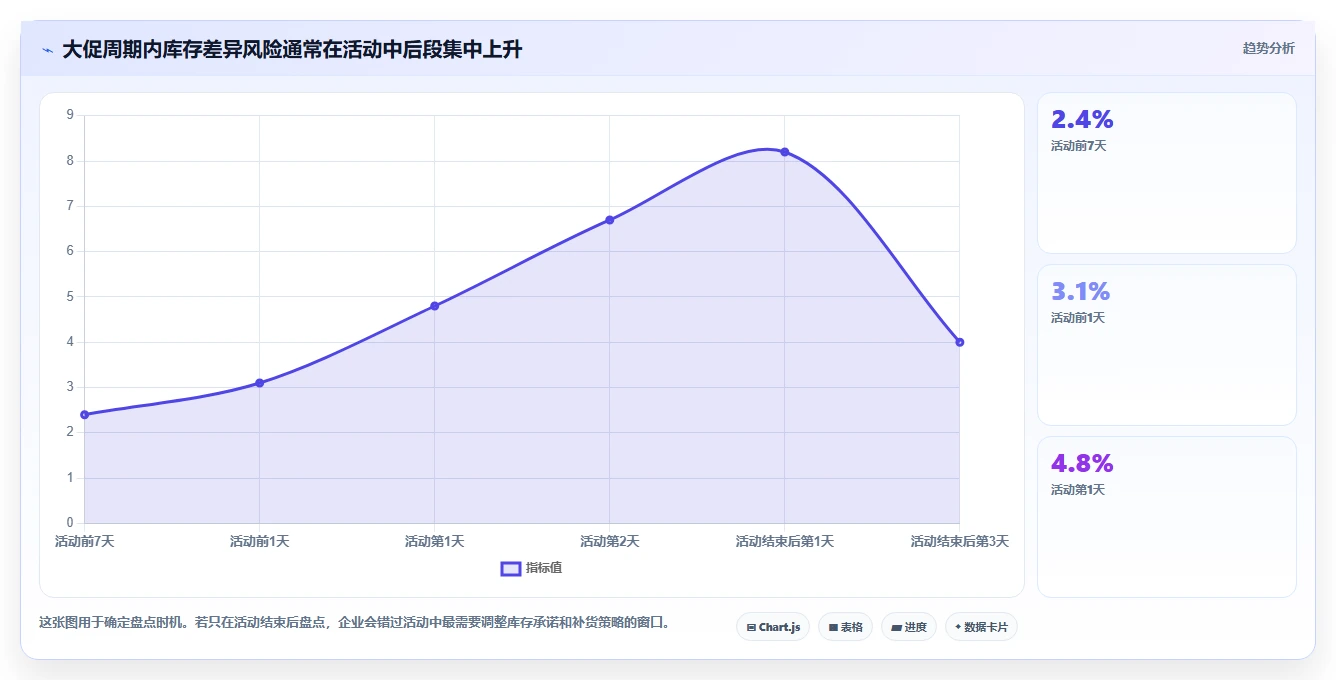Click y-axis value 9
Image resolution: width=1336 pixels, height=680 pixels.
[x=70, y=115]
